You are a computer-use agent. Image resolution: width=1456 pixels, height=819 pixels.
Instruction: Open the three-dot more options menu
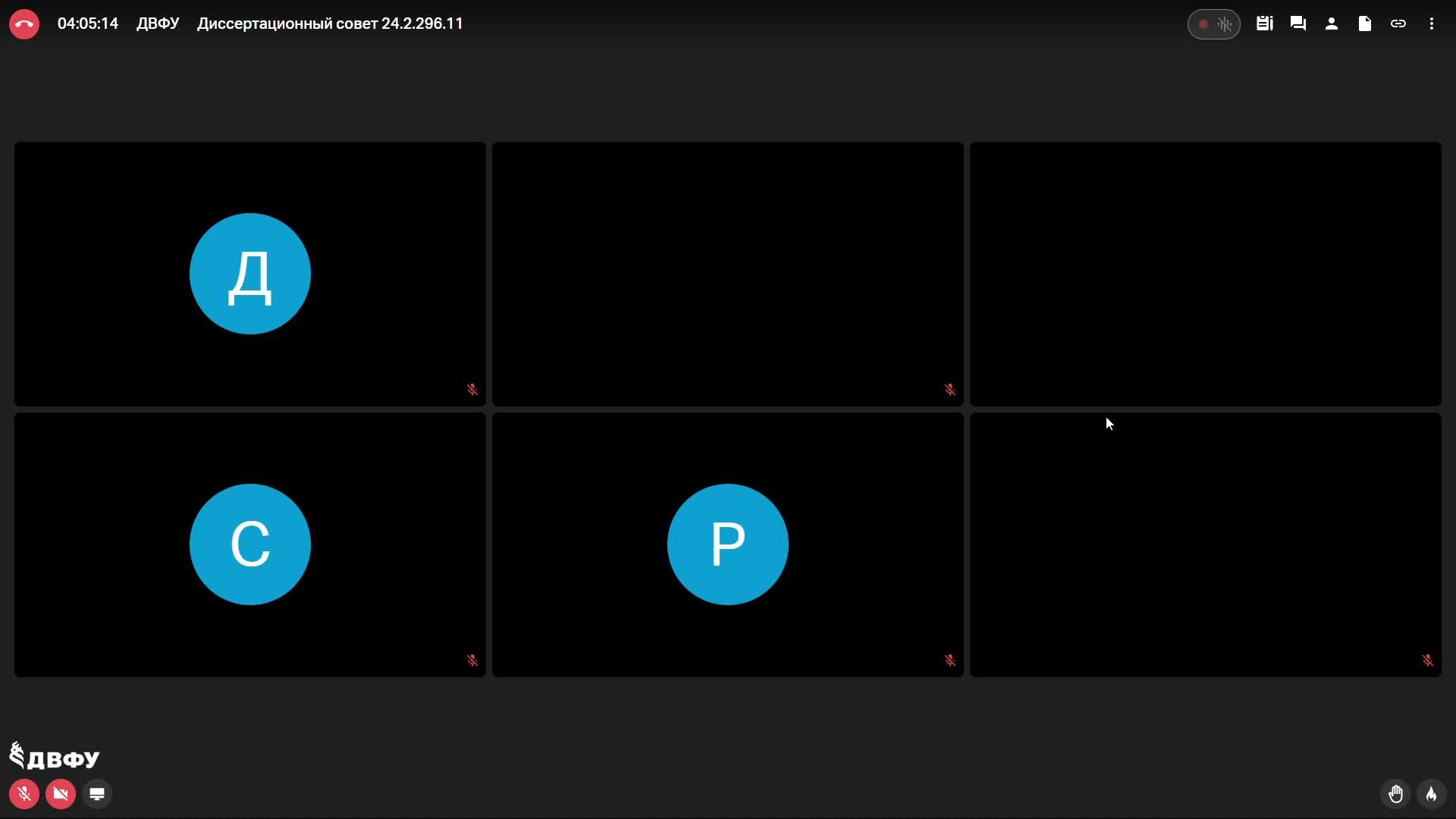point(1431,24)
